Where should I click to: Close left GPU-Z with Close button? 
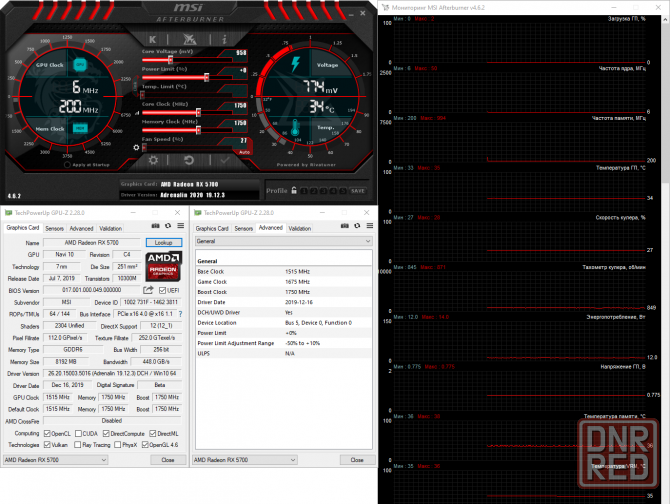pos(168,460)
